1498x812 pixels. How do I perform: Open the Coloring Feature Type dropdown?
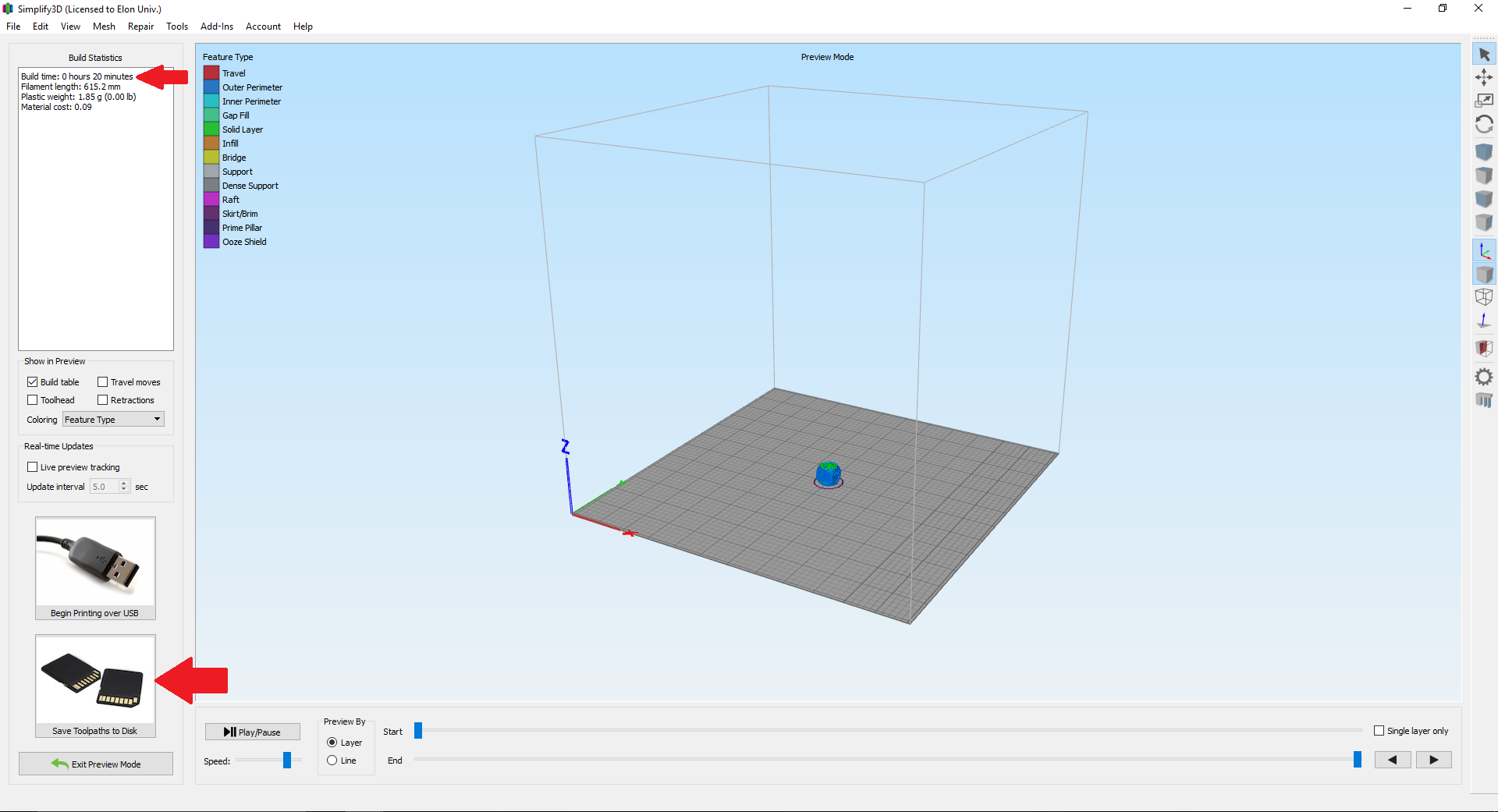tap(113, 420)
